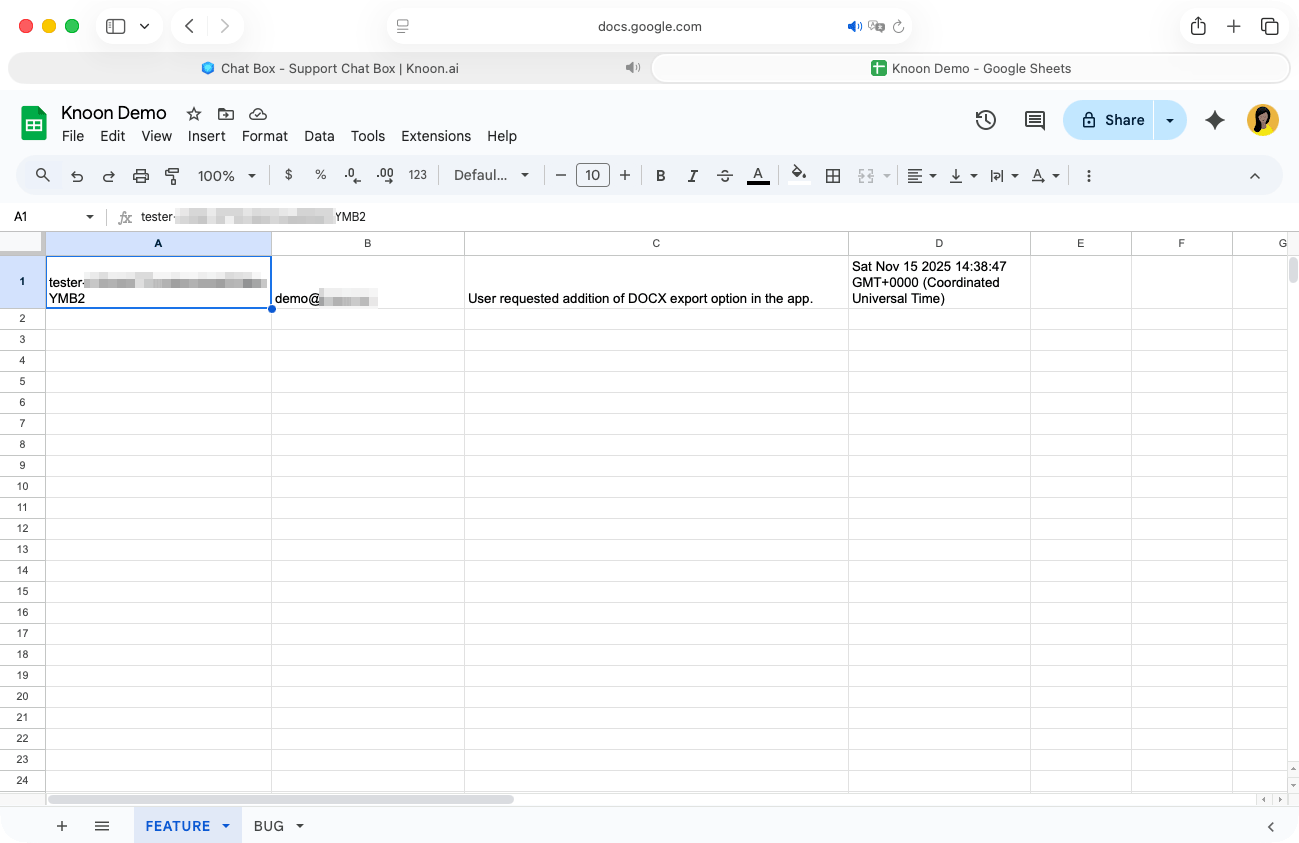Toggle bold formatting on cell A1
Image resolution: width=1299 pixels, height=843 pixels.
point(660,175)
